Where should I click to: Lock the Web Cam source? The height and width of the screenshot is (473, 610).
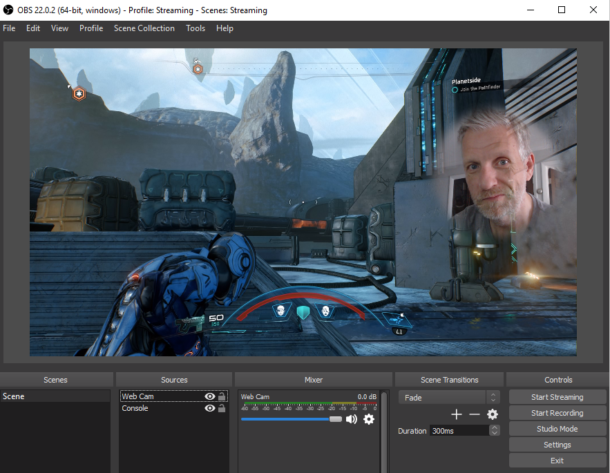click(222, 396)
